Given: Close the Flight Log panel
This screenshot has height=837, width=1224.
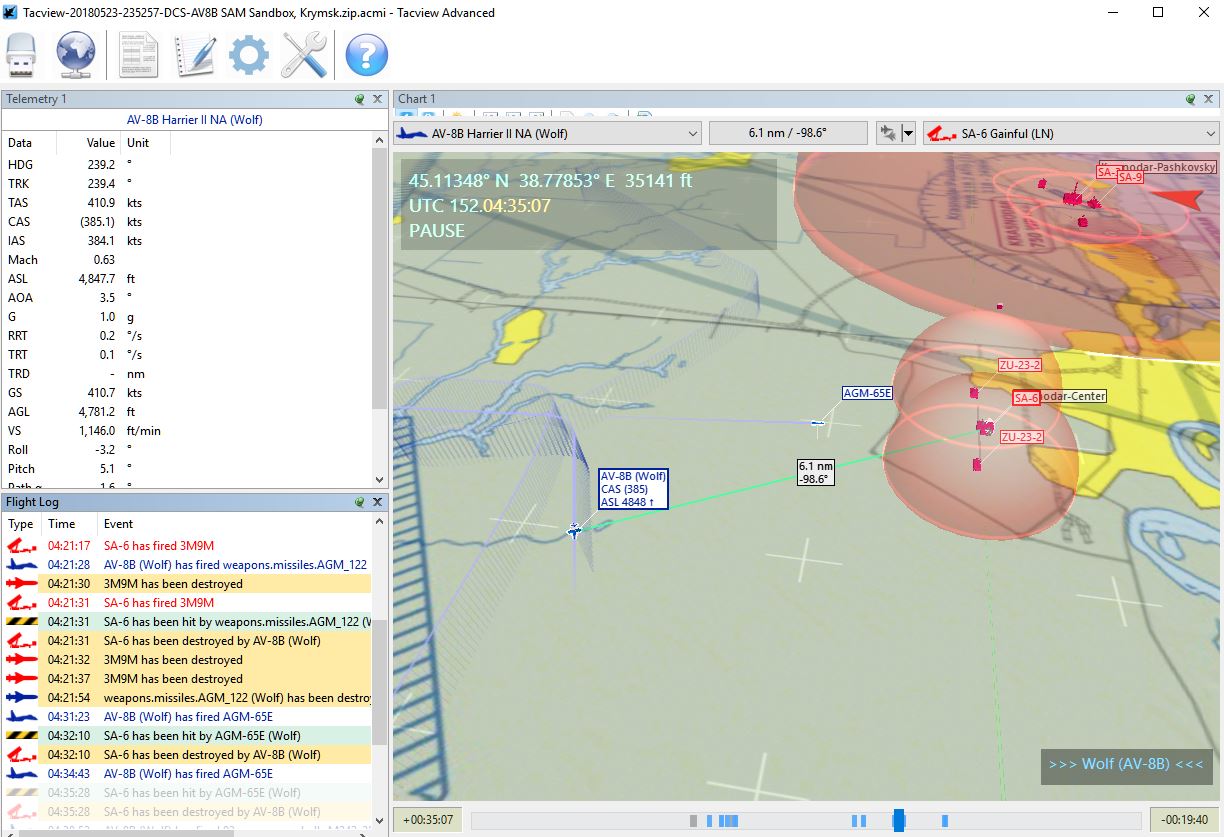Looking at the screenshot, I should tap(378, 502).
